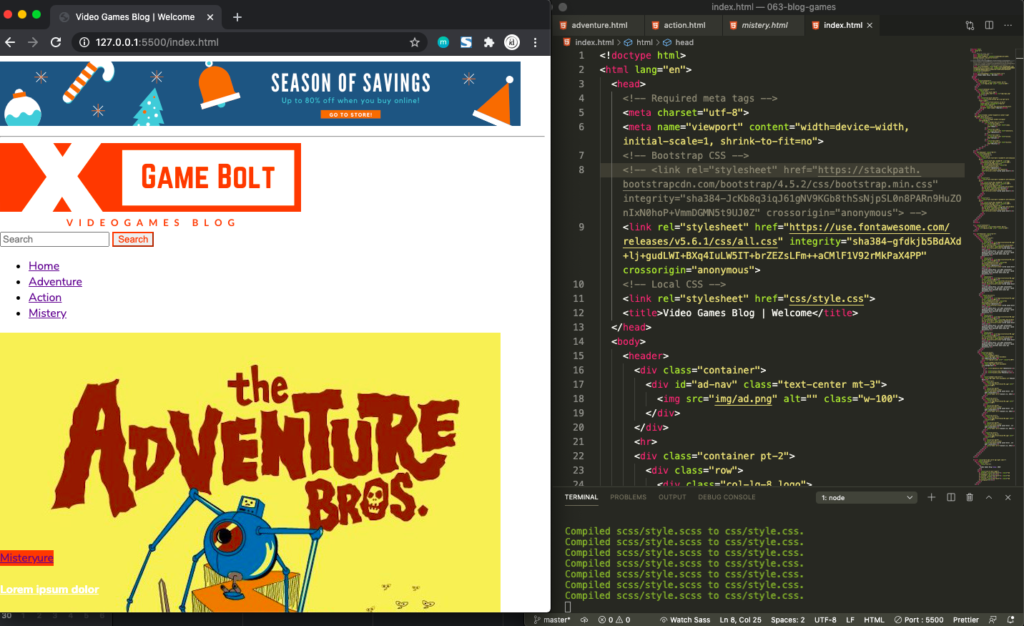The height and width of the screenshot is (626, 1024).
Task: Focus the blog Search text field
Action: point(55,240)
